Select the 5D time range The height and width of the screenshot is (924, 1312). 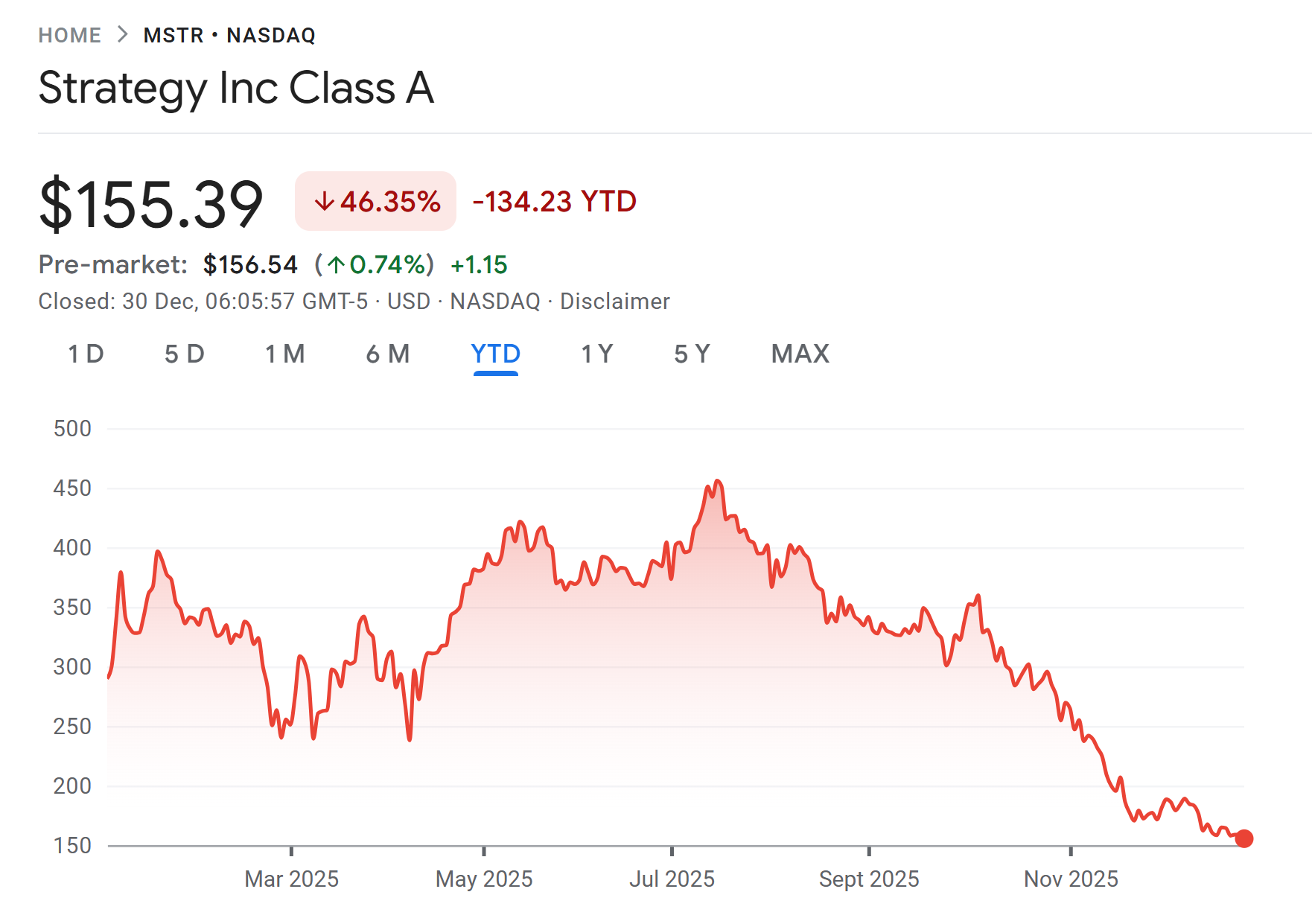coord(185,354)
